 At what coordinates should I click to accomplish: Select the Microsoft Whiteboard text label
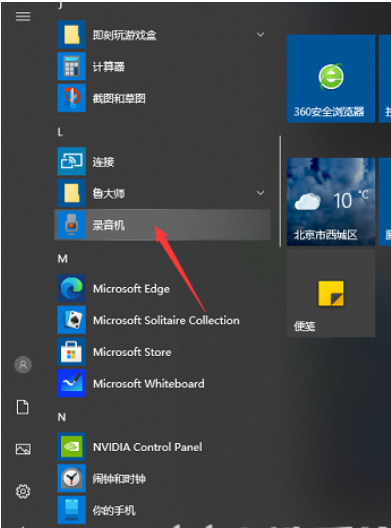point(149,384)
